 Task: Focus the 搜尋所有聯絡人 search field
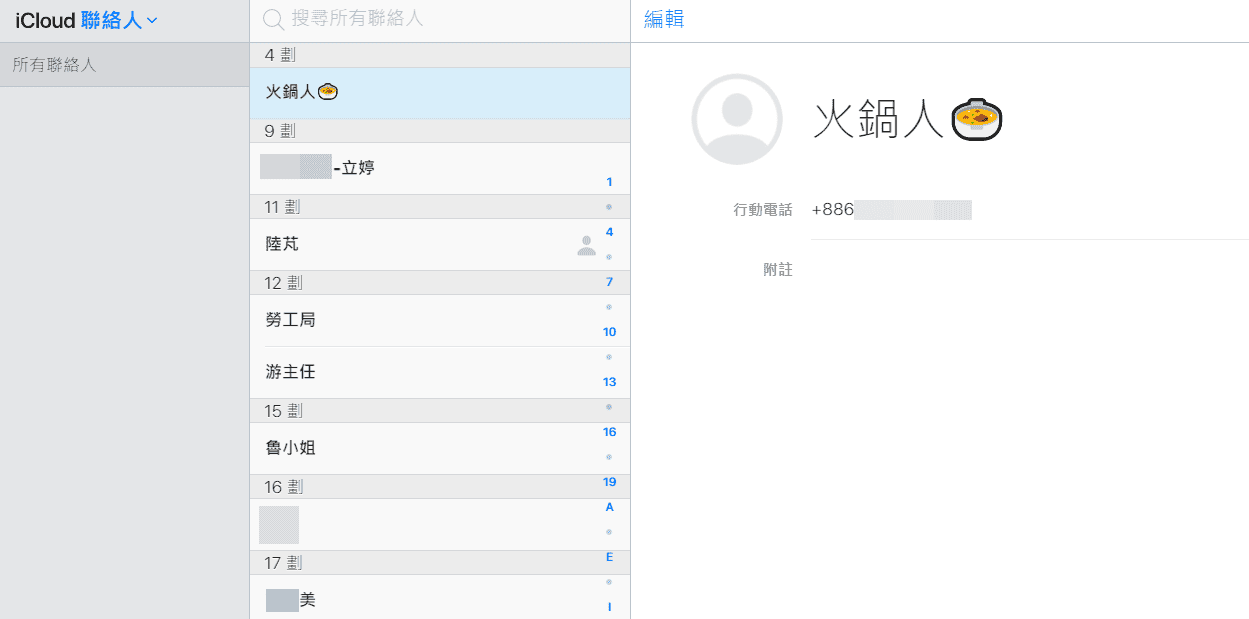440,19
